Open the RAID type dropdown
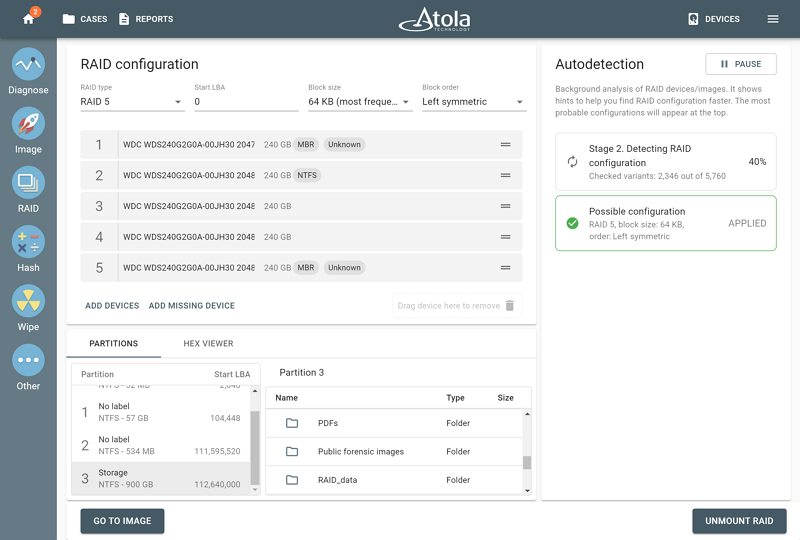This screenshot has width=800, height=540. tap(132, 102)
